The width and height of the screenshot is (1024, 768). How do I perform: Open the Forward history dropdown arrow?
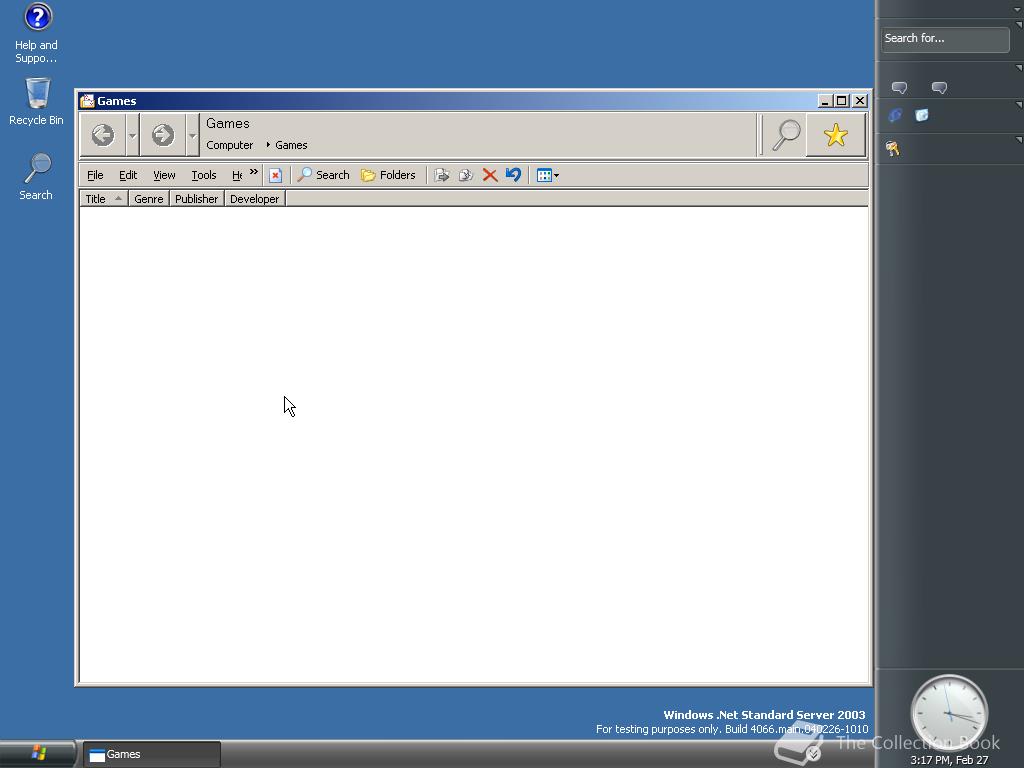click(192, 135)
